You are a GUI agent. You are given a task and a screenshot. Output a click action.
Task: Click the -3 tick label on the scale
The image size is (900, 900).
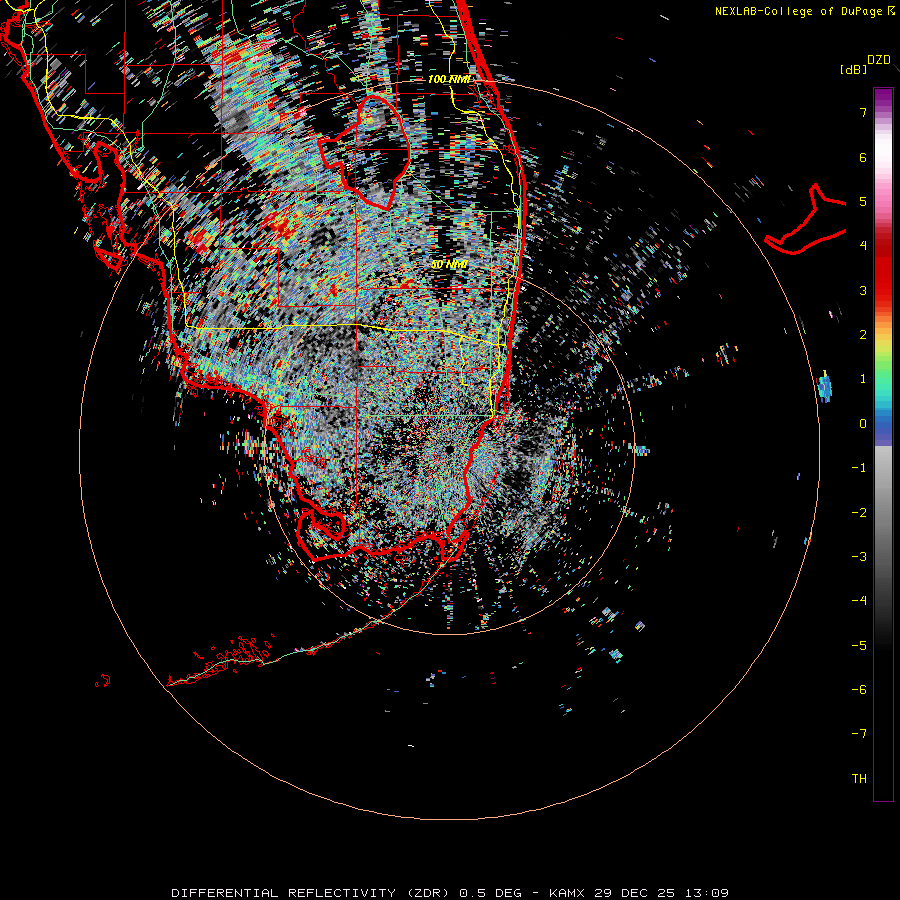(859, 557)
